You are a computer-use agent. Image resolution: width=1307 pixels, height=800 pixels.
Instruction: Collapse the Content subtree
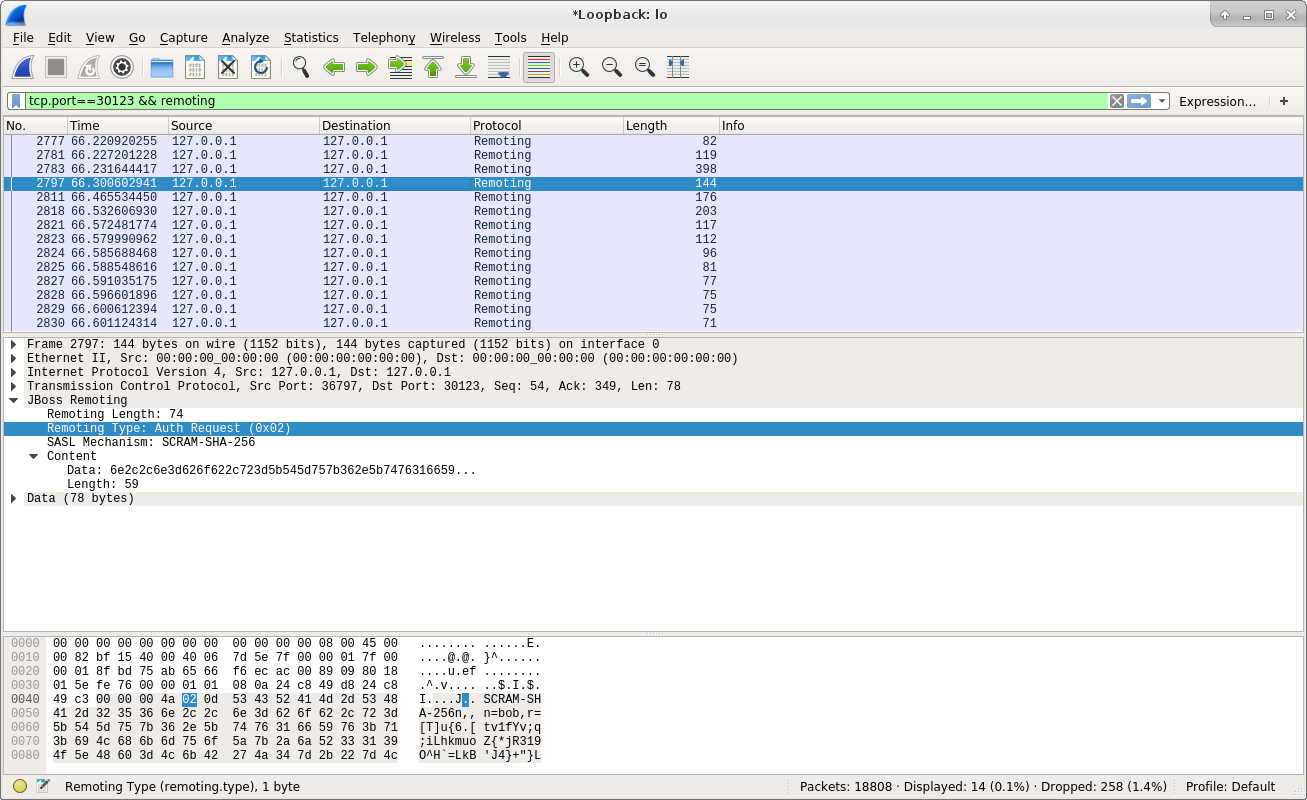(34, 456)
